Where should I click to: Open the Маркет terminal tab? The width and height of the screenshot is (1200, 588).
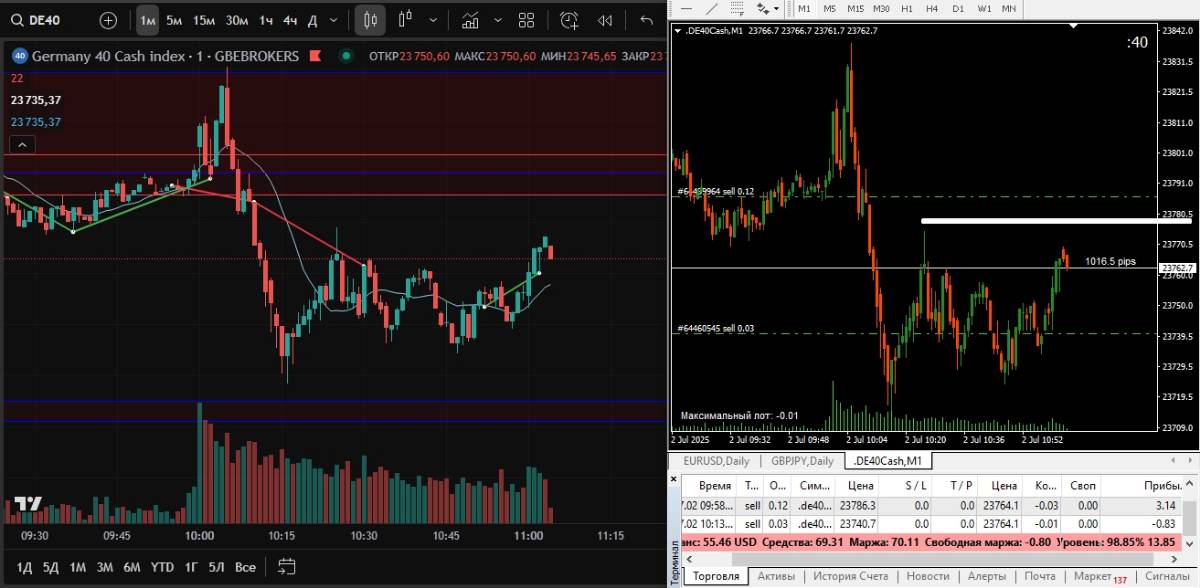(x=1099, y=577)
